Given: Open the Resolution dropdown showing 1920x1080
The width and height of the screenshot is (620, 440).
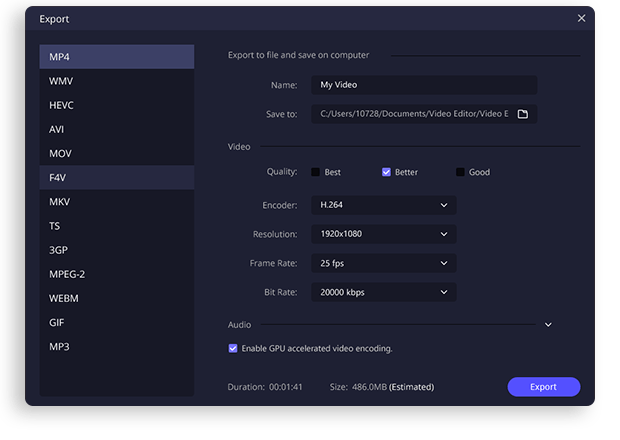Looking at the screenshot, I should pyautogui.click(x=383, y=234).
